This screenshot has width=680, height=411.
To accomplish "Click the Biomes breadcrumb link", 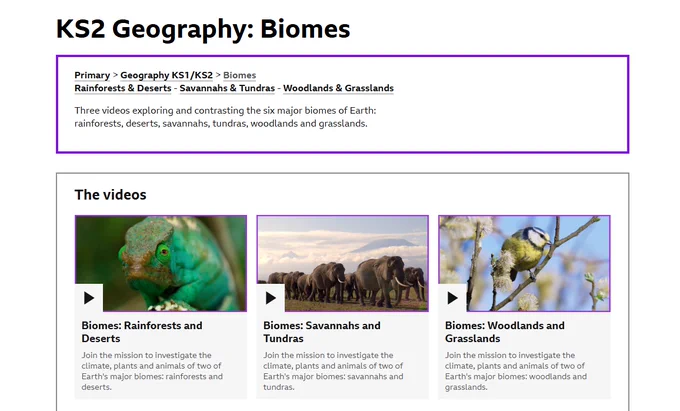I will [x=239, y=75].
